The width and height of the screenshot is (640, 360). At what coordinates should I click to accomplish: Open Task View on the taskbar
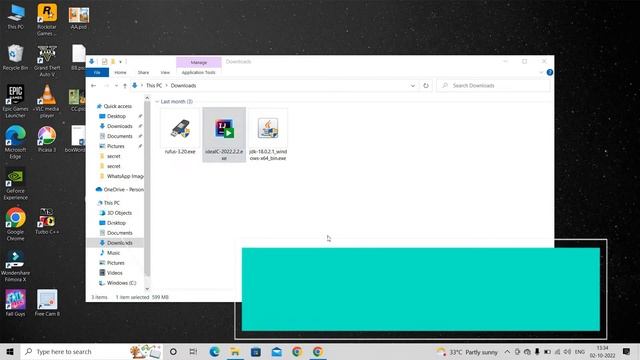tap(193, 351)
